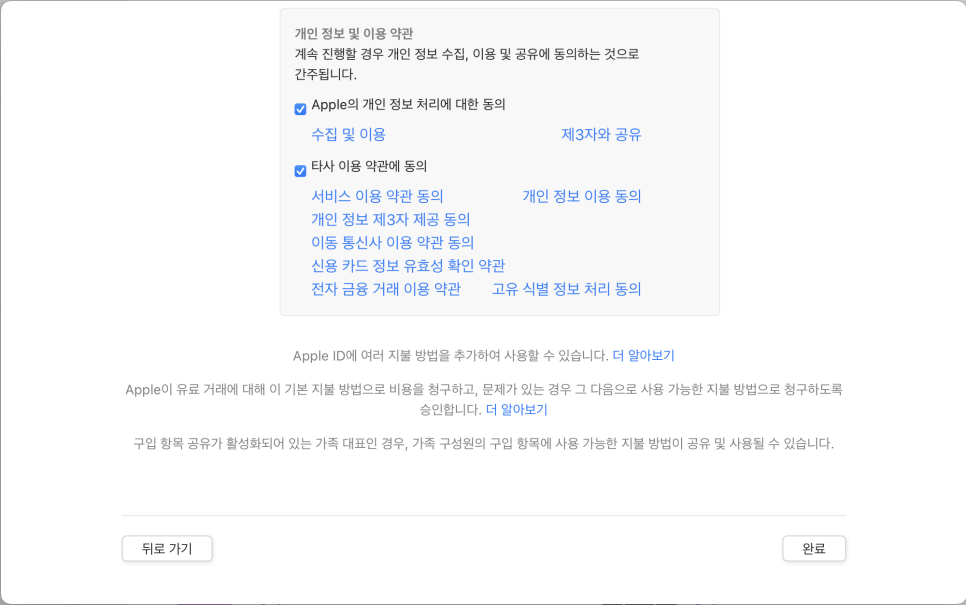Click the 구입 항목 공유 family notice text
The image size is (966, 605).
pos(484,444)
